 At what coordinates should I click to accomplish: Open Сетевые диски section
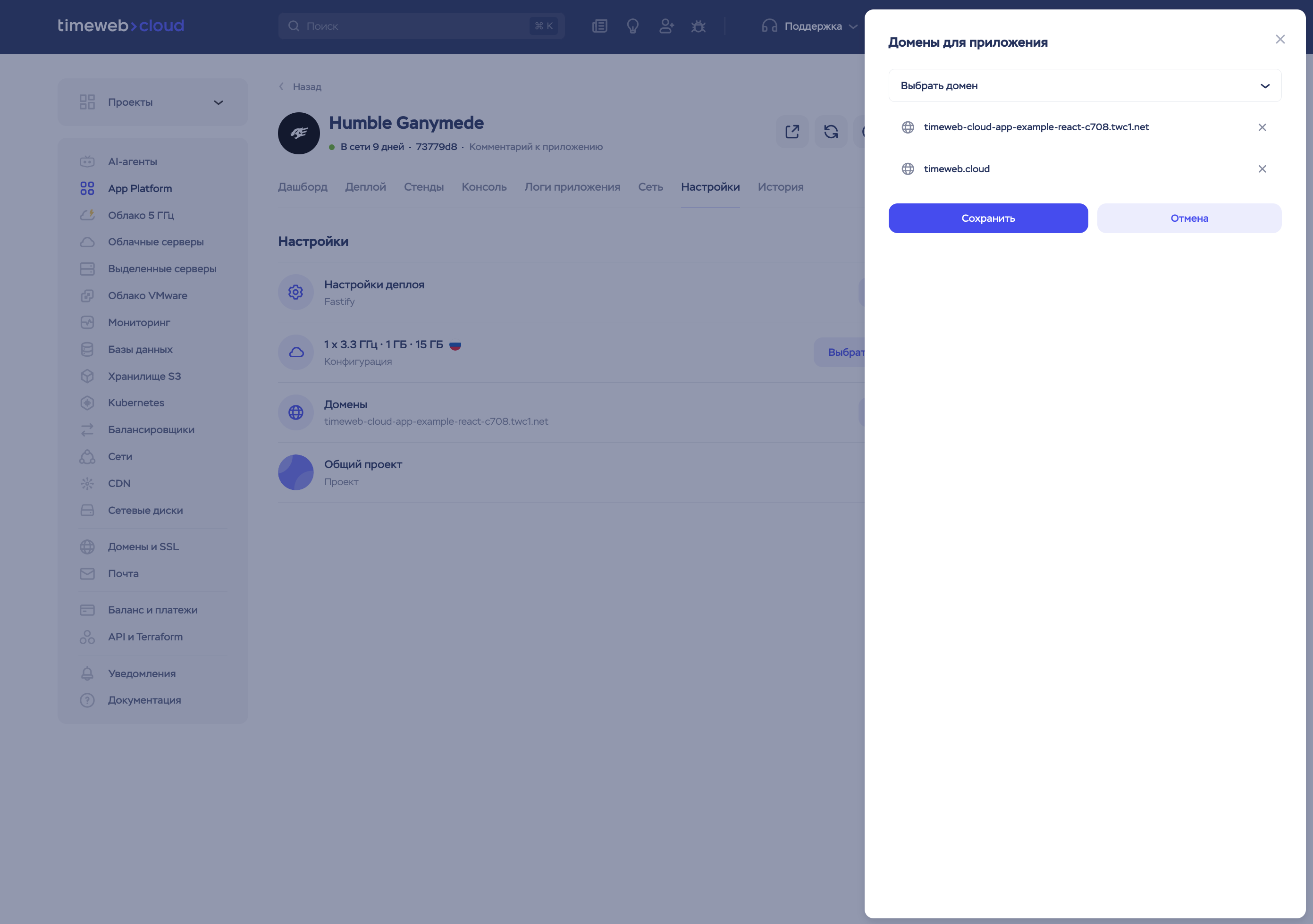pyautogui.click(x=145, y=511)
